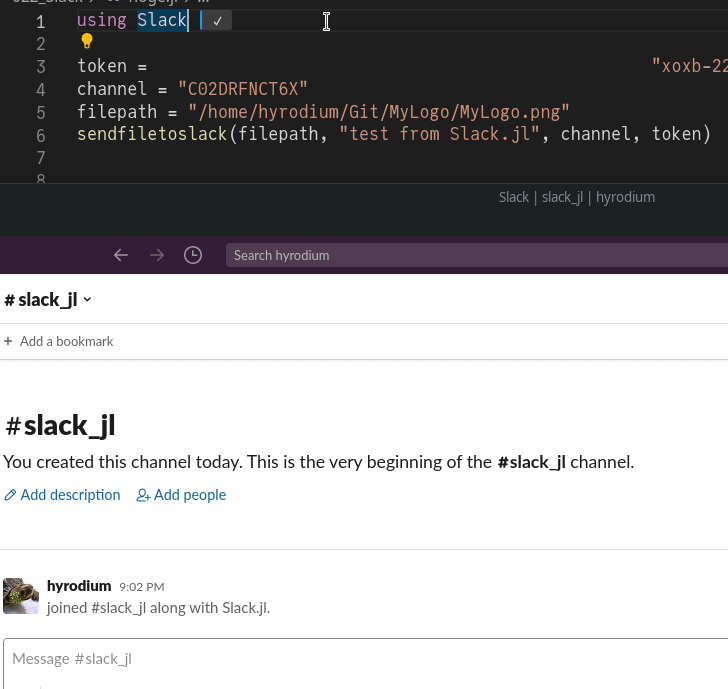Screen dimensions: 728x689
Task: Click the plus icon for adding bookmark
Action: point(8,341)
